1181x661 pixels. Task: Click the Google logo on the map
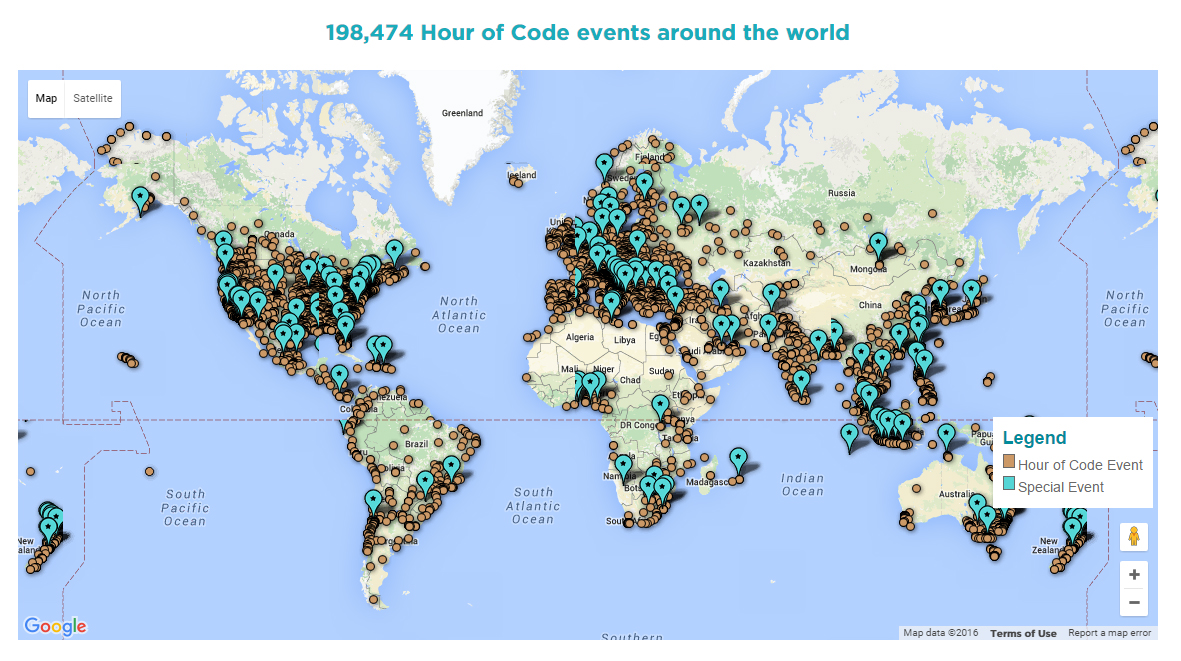pyautogui.click(x=55, y=627)
